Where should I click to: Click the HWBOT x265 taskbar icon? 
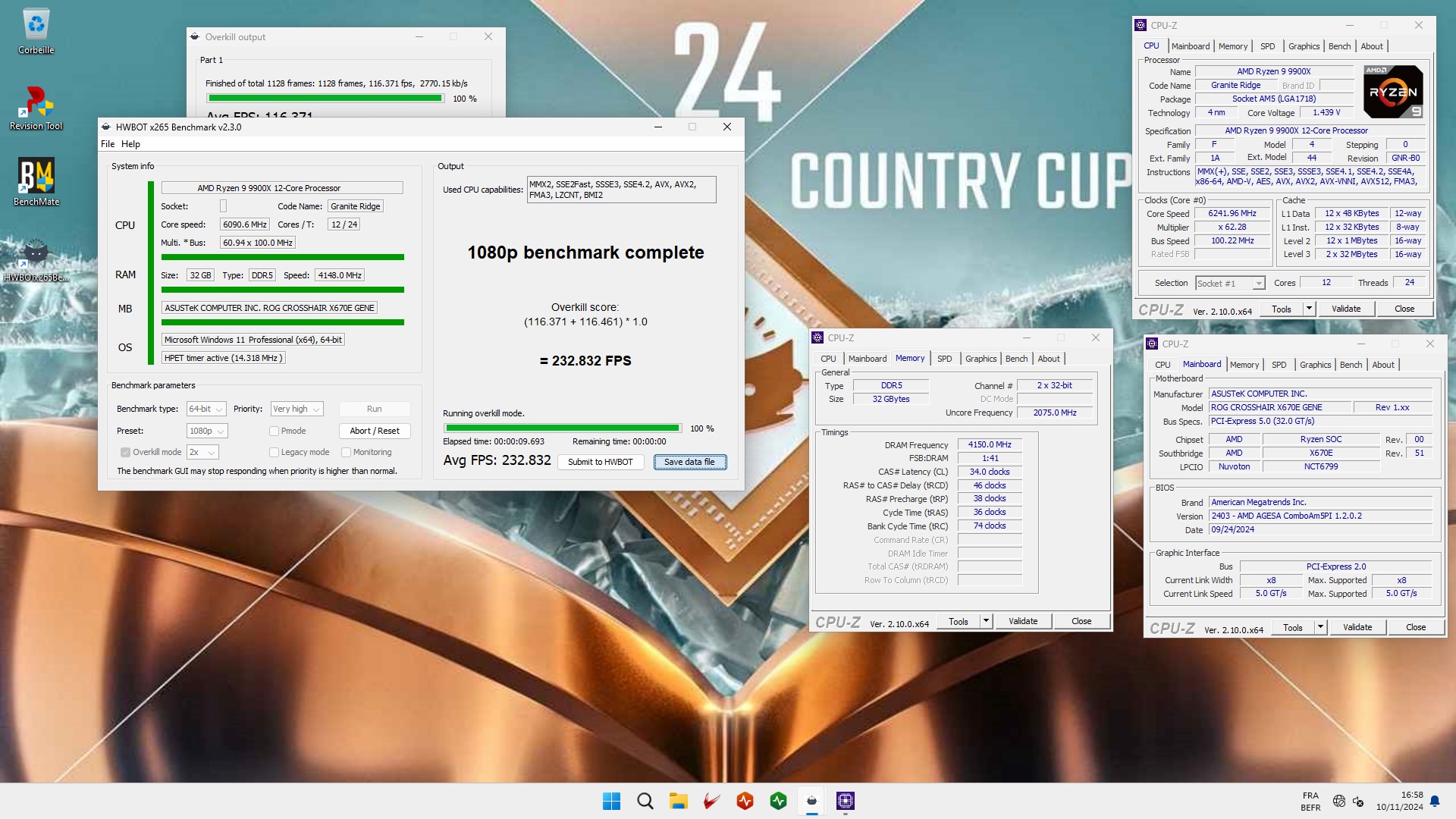tap(812, 801)
